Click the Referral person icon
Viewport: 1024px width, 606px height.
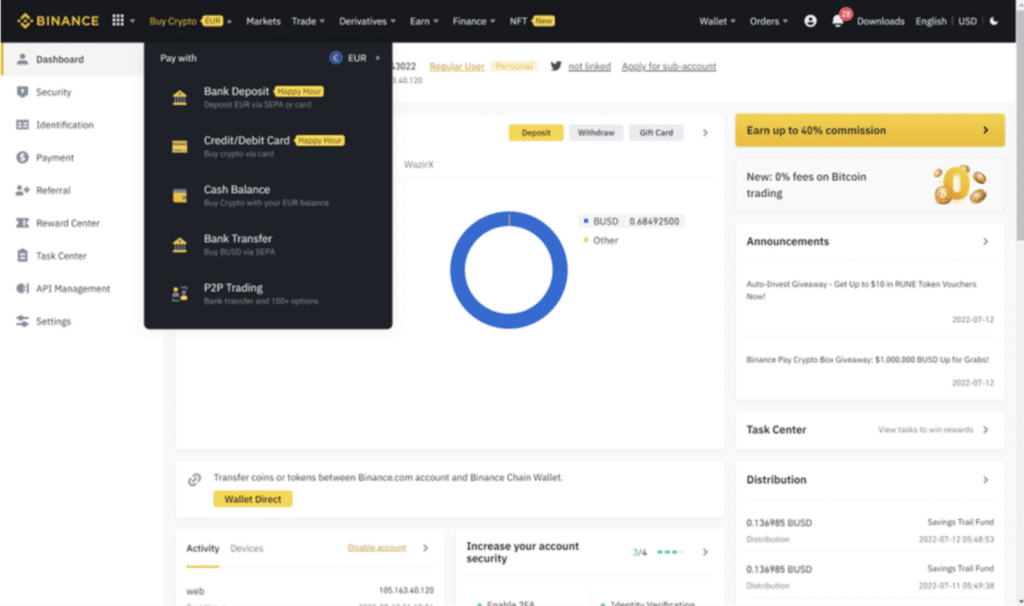pyautogui.click(x=22, y=190)
